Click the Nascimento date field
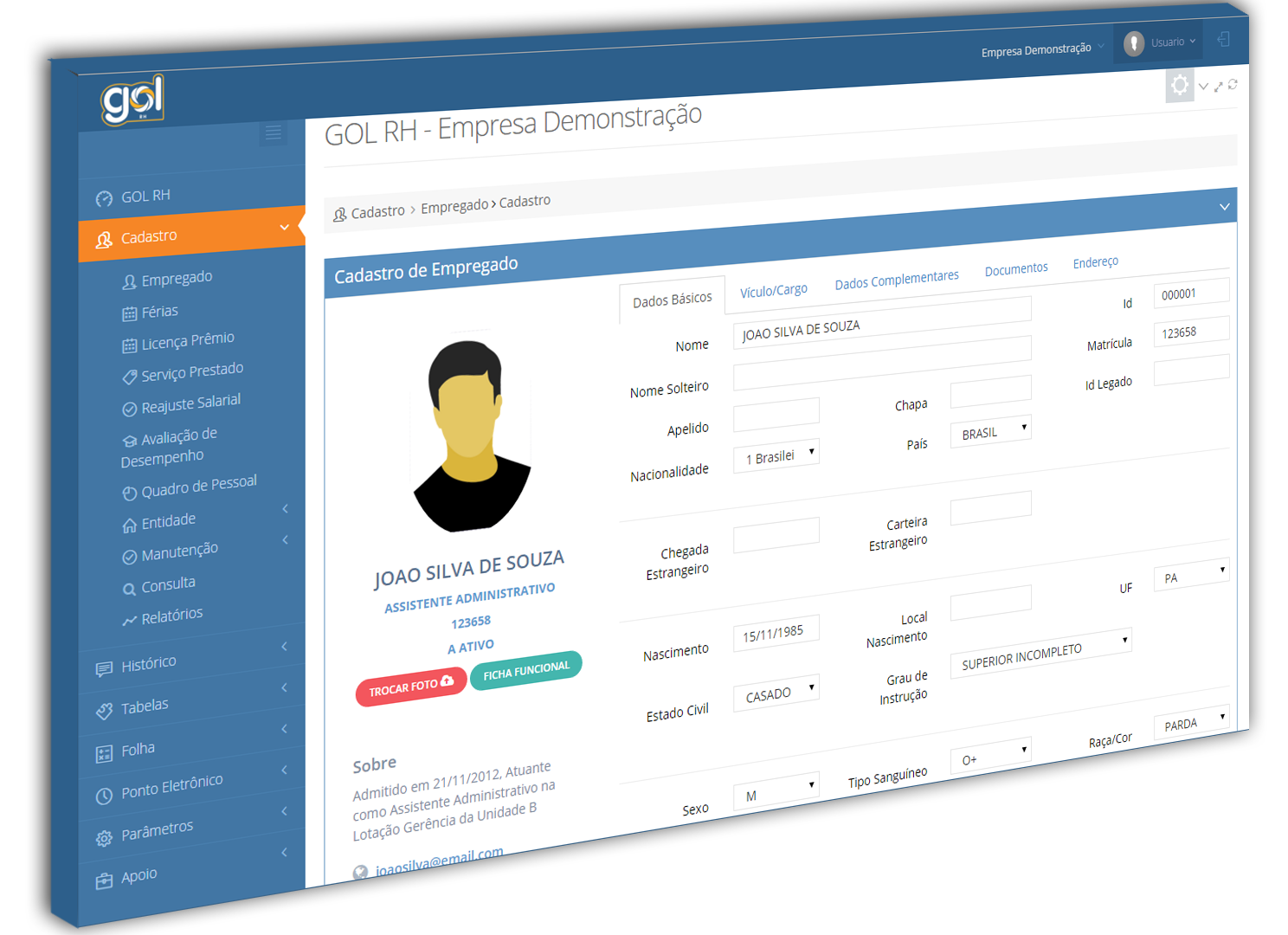This screenshot has width=1288, height=935. [x=776, y=633]
